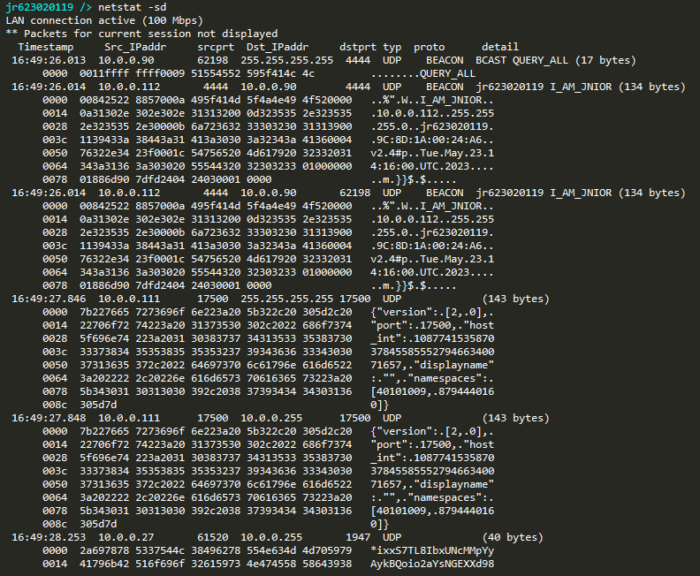
Task: Click source port 61520
Action: [212, 537]
